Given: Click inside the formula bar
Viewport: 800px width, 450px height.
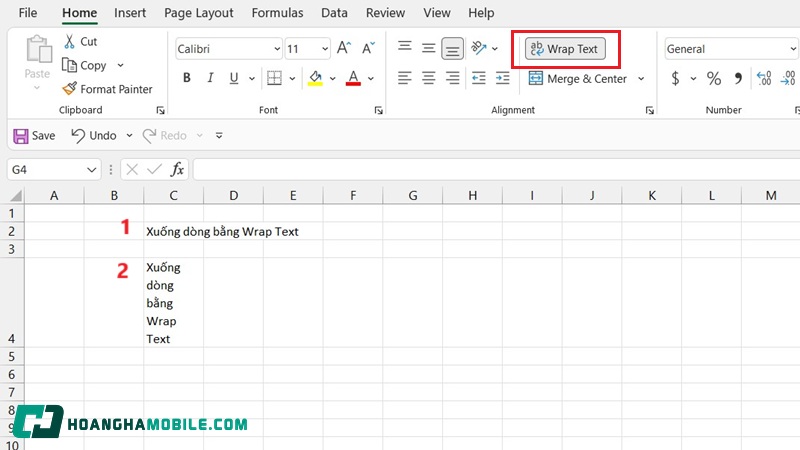Looking at the screenshot, I should tap(496, 169).
